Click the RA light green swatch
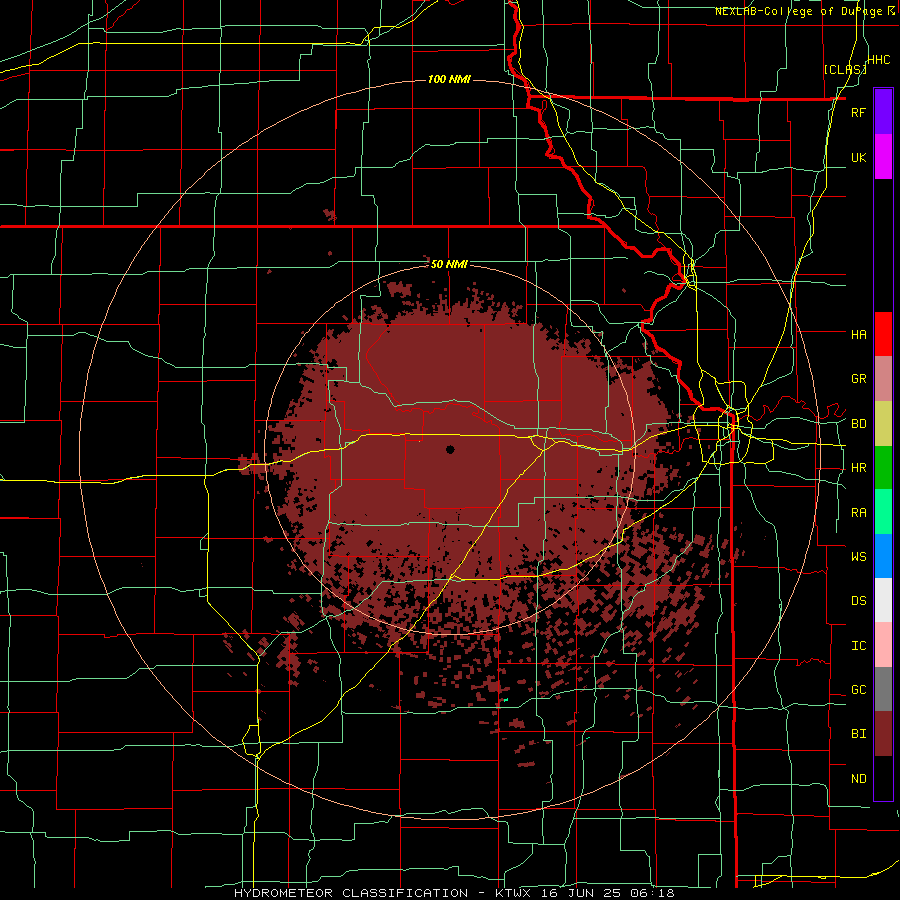This screenshot has width=900, height=900. click(883, 512)
